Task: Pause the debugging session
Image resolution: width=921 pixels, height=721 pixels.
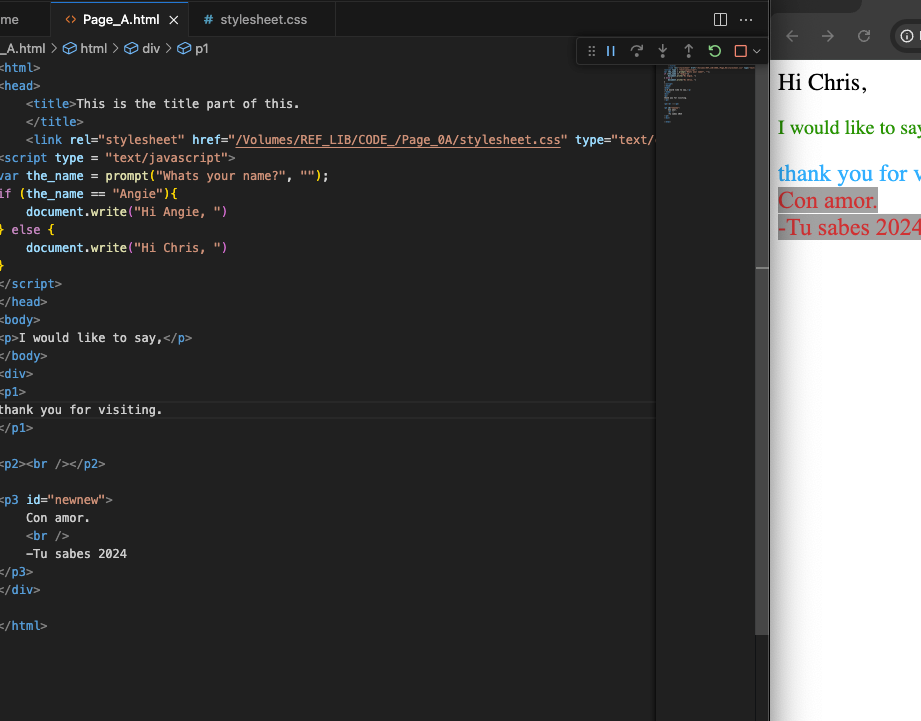Action: [611, 51]
